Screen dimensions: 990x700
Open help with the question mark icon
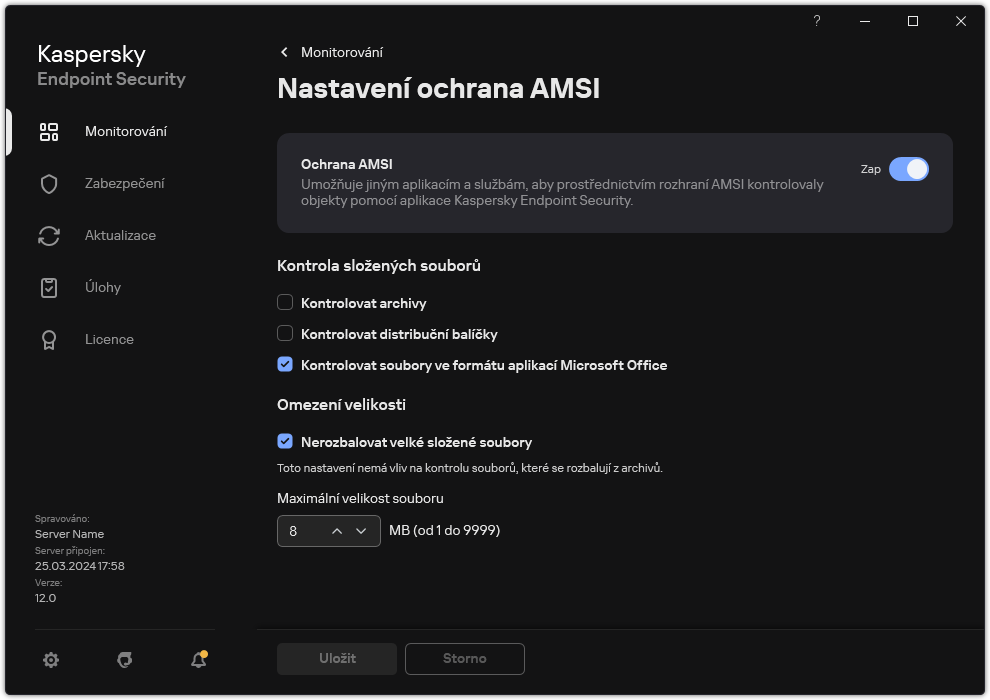(817, 21)
